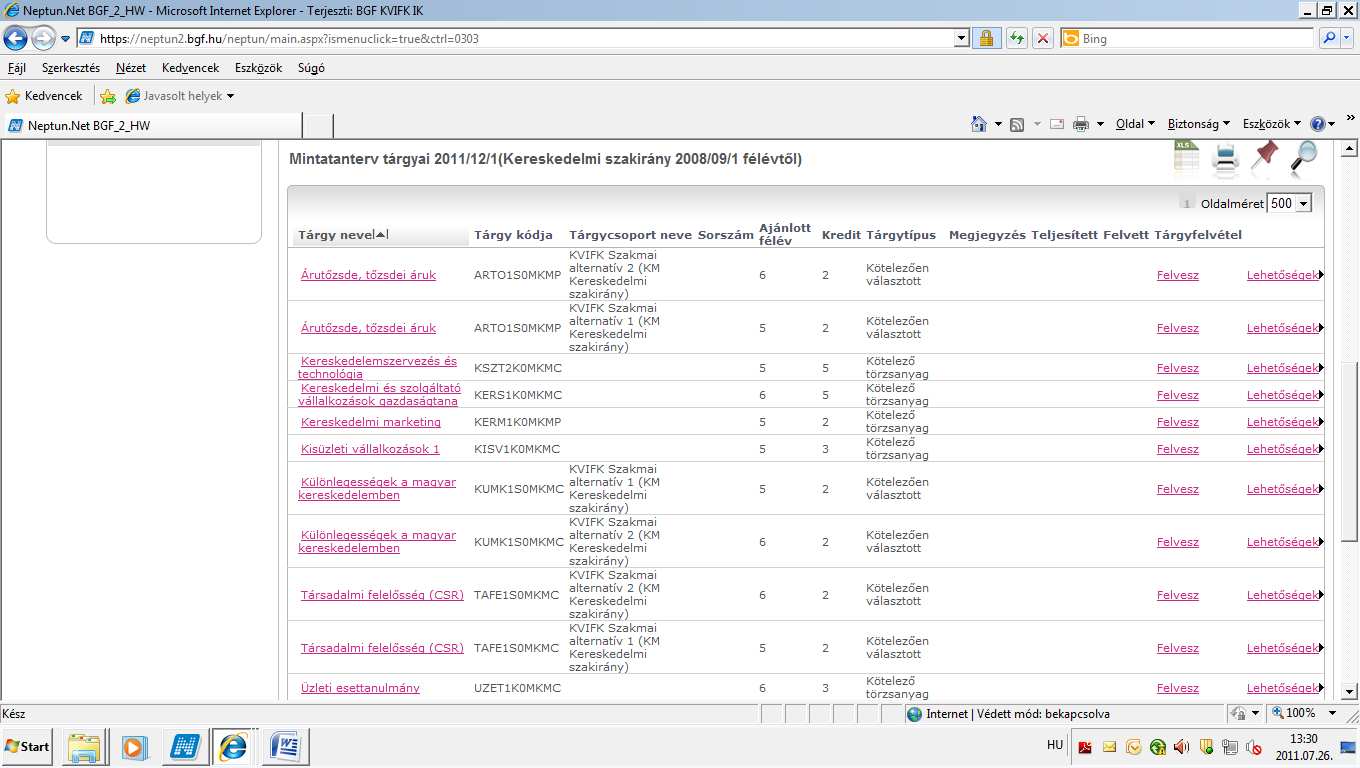The width and height of the screenshot is (1360, 768).
Task: Open the Szerkesztés menu
Action: click(71, 68)
